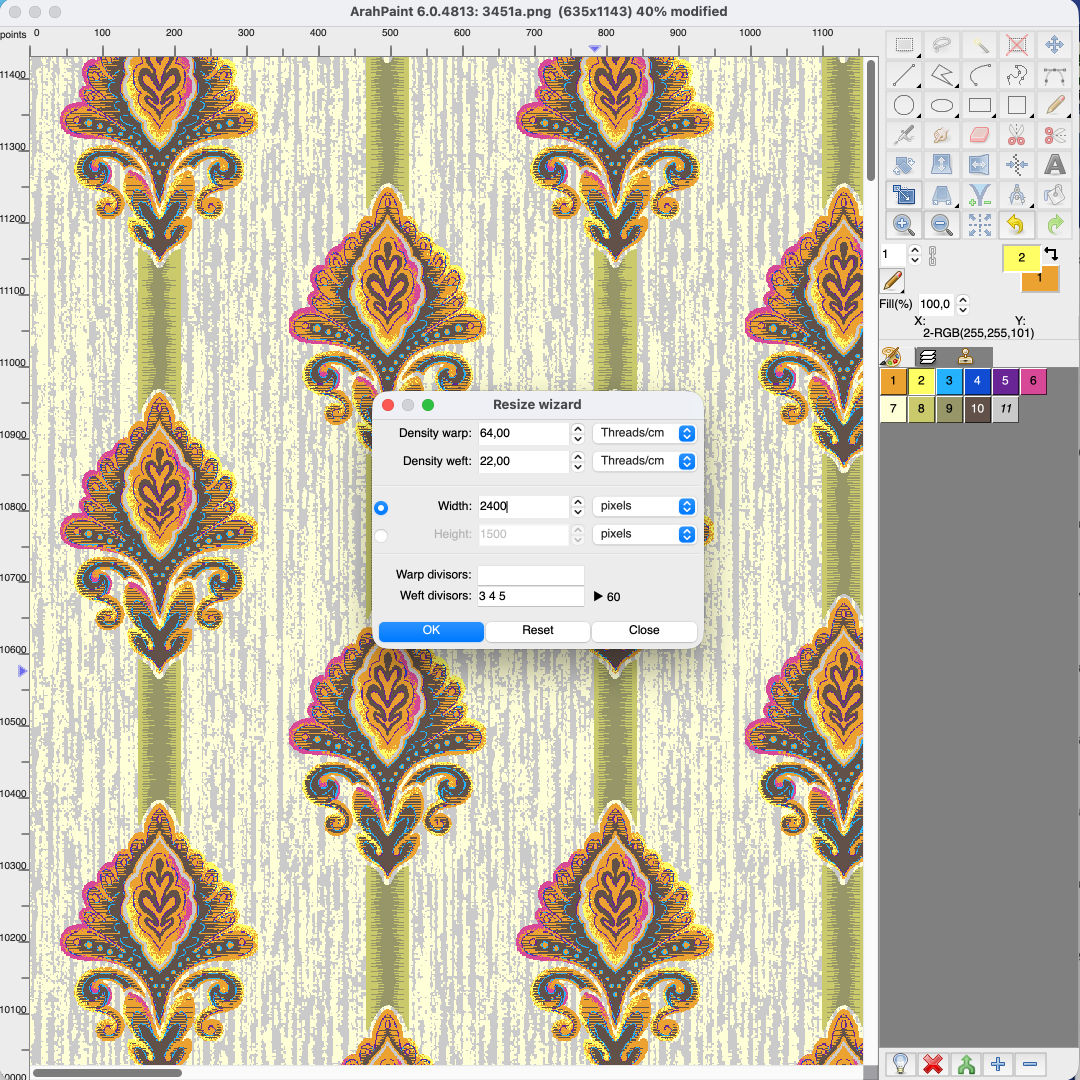This screenshot has width=1080, height=1080.
Task: Click the zoom in magnifier
Action: pos(903,224)
